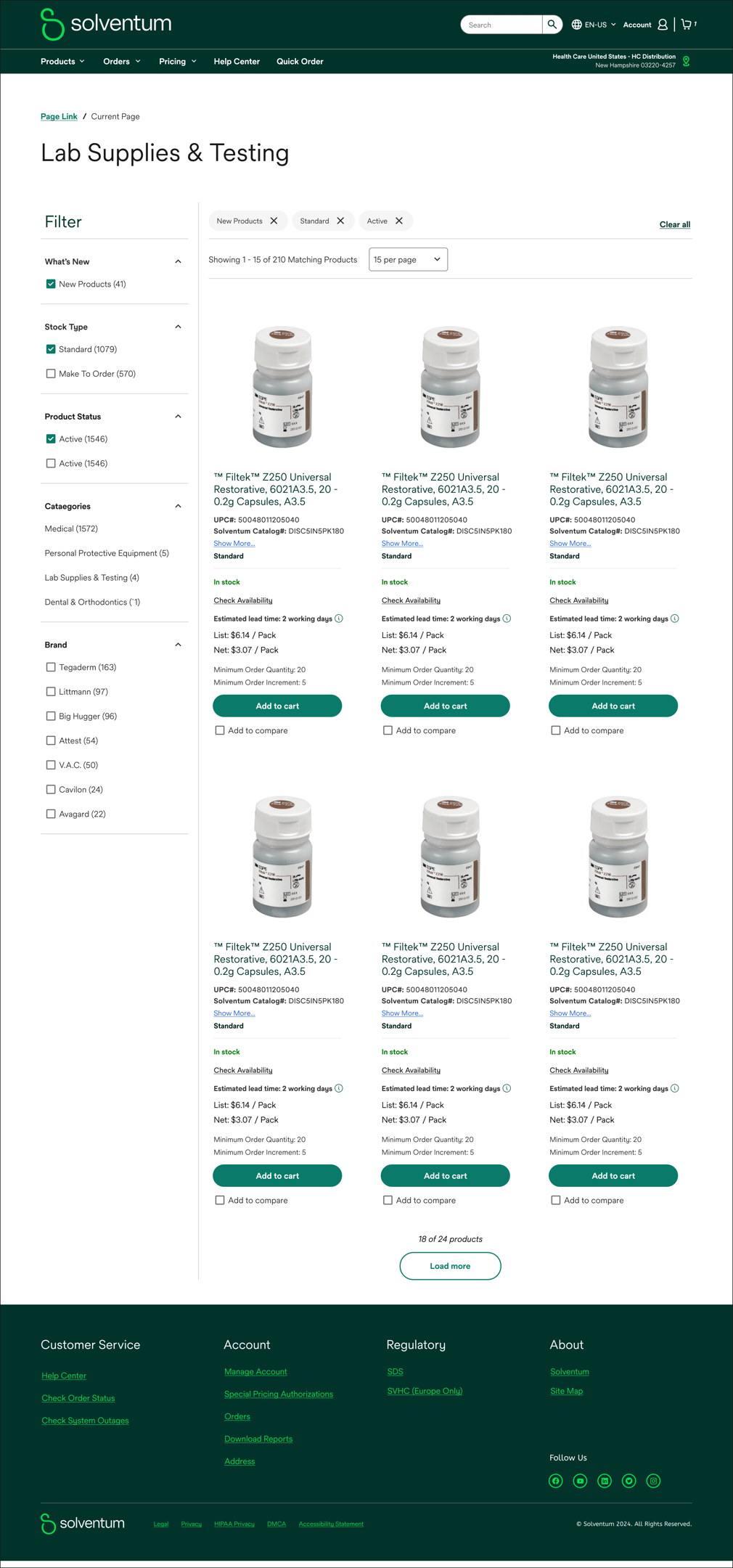Click the globe language icon

point(576,25)
